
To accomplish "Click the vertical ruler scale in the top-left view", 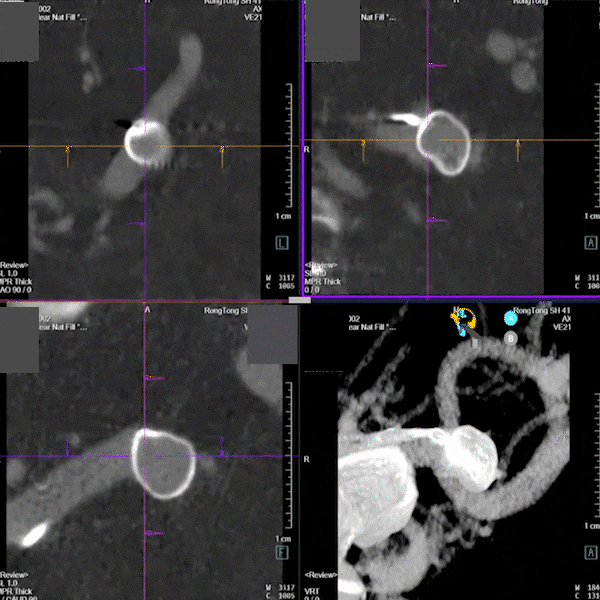I will coord(289,145).
